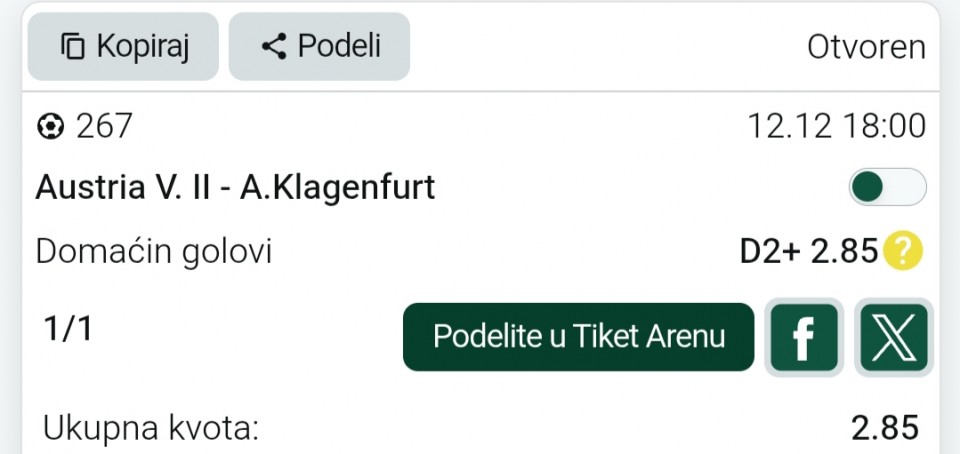Click the Otvoren ticket status
The height and width of the screenshot is (454, 960).
tap(866, 47)
